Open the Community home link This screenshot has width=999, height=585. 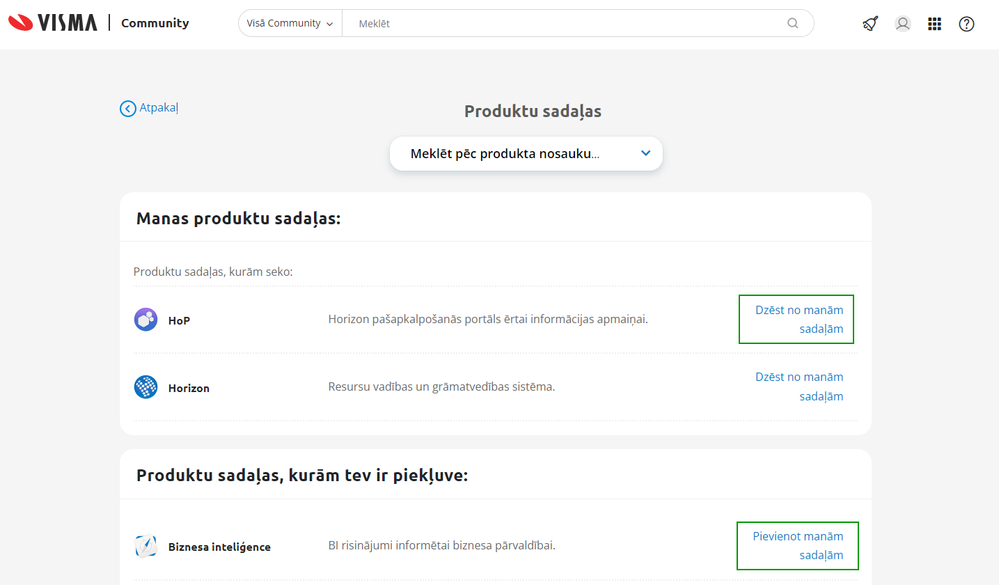(155, 23)
